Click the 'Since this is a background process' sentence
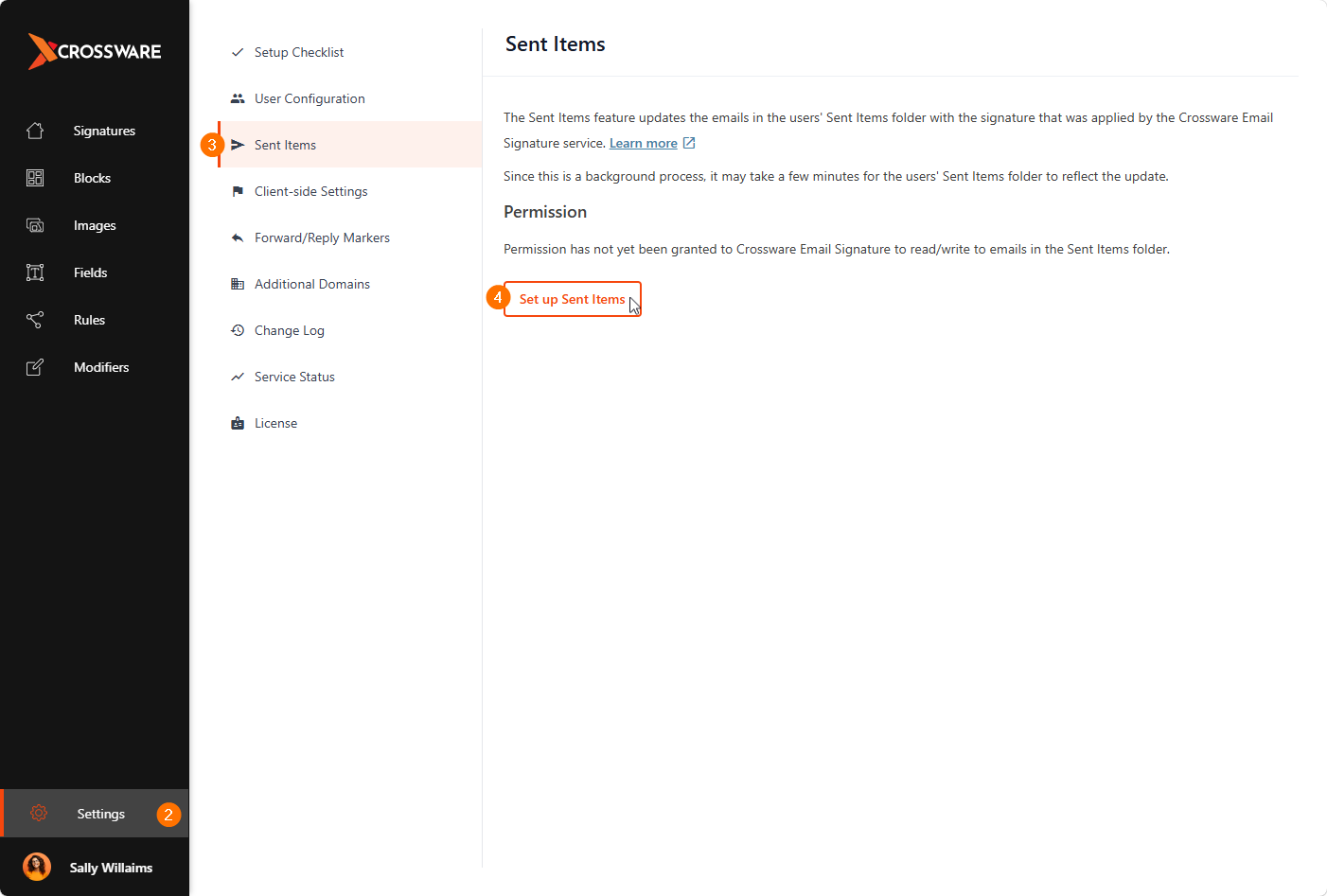 (x=836, y=176)
